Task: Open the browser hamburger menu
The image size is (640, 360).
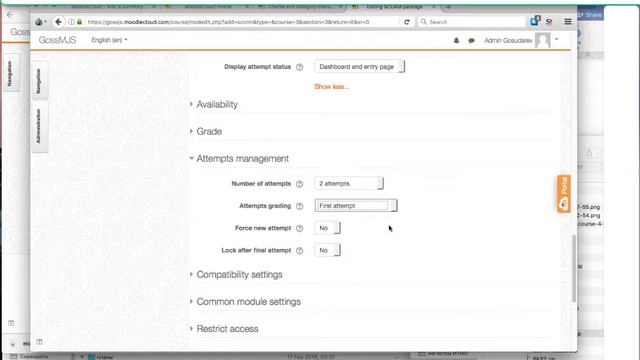Action: [568, 22]
